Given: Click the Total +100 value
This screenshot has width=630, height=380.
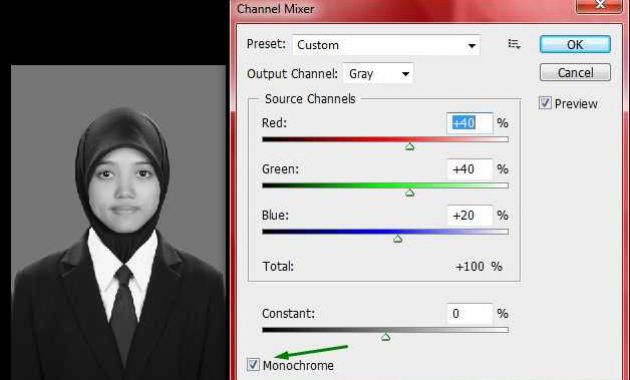Looking at the screenshot, I should click(x=479, y=266).
